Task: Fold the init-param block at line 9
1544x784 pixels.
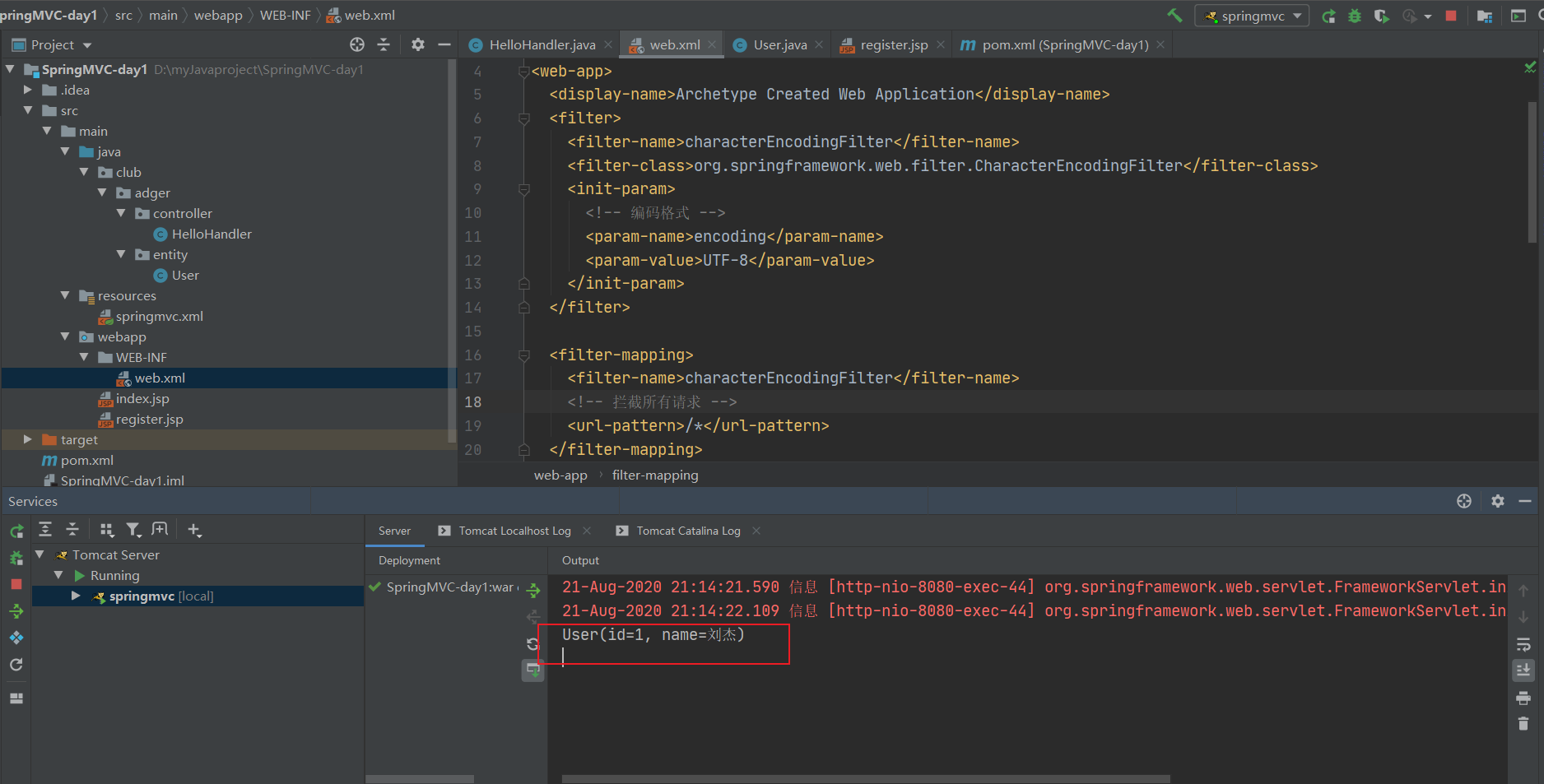Action: [523, 189]
